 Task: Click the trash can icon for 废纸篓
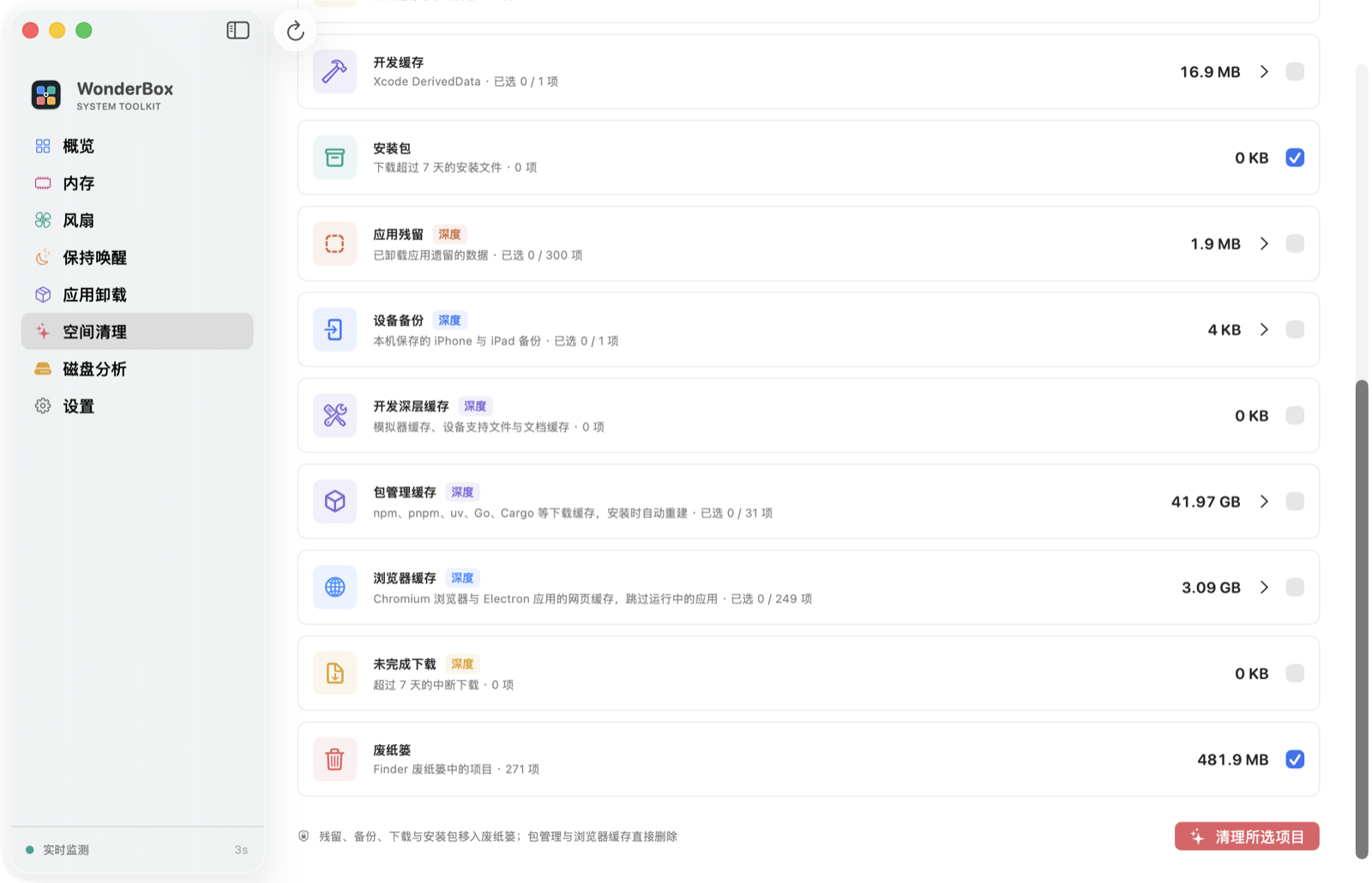334,760
